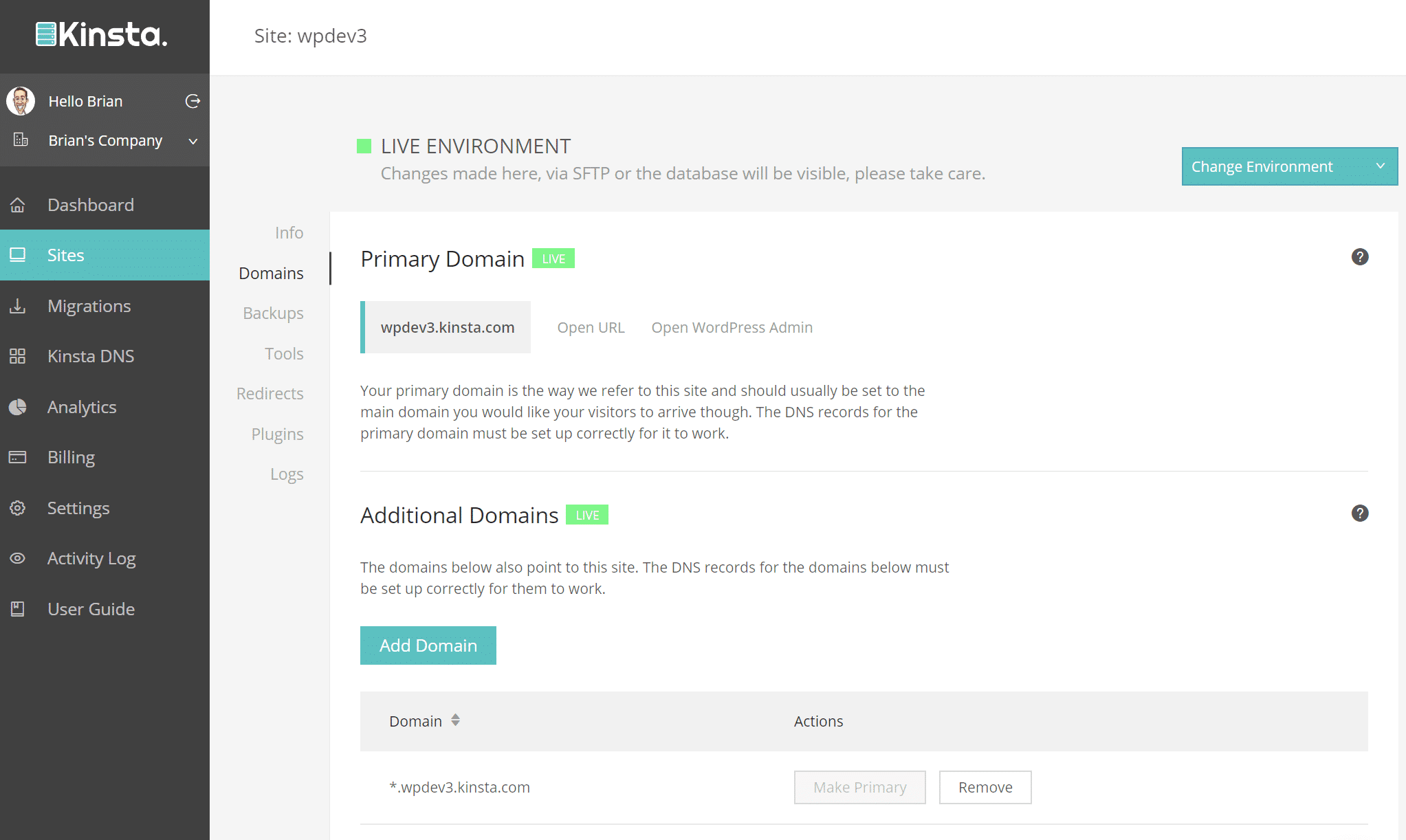Open Settings in sidebar
1406x840 pixels.
point(105,508)
